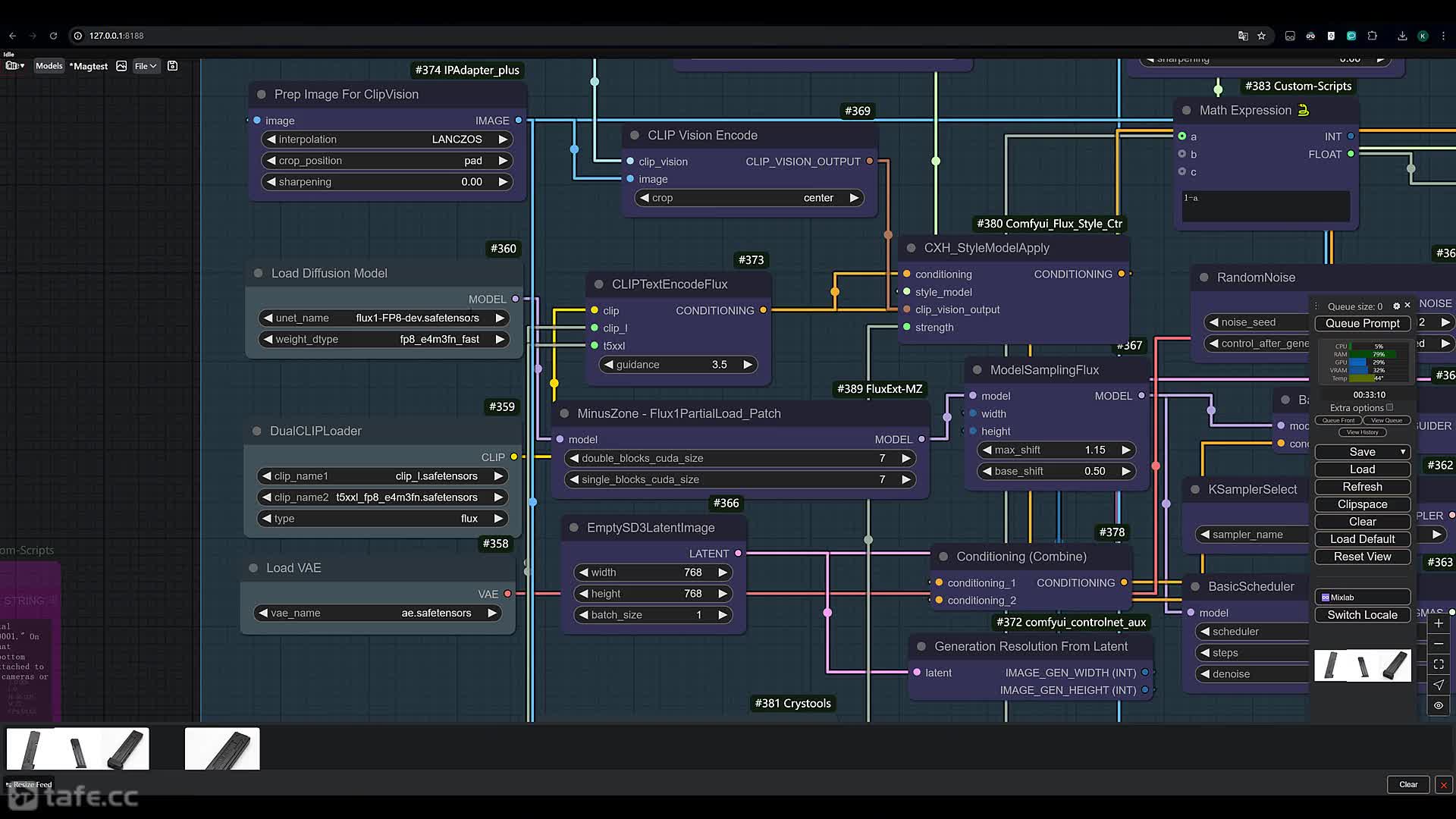The height and width of the screenshot is (819, 1456).
Task: Open the crop_position pad selector
Action: (387, 161)
